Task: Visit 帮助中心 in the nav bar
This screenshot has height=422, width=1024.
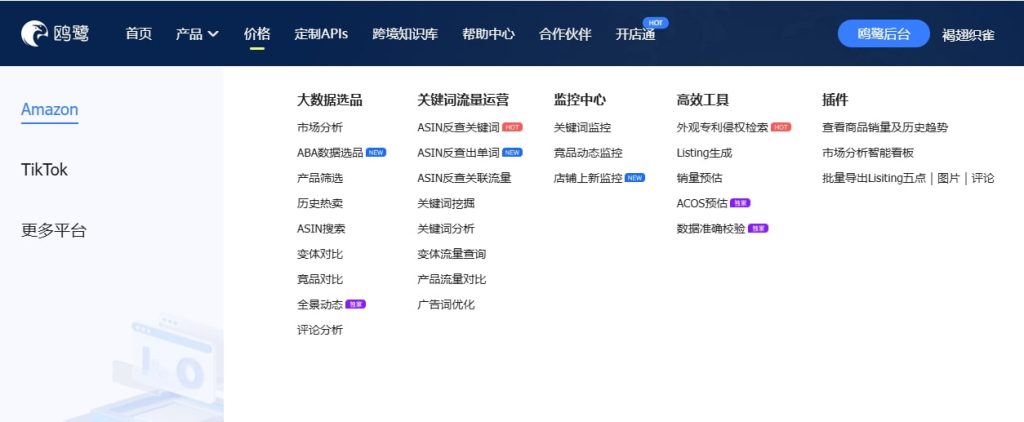Action: coord(488,34)
